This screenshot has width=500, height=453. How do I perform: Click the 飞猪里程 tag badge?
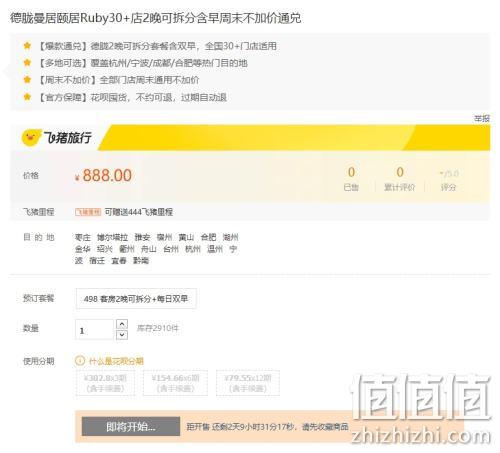click(x=88, y=212)
